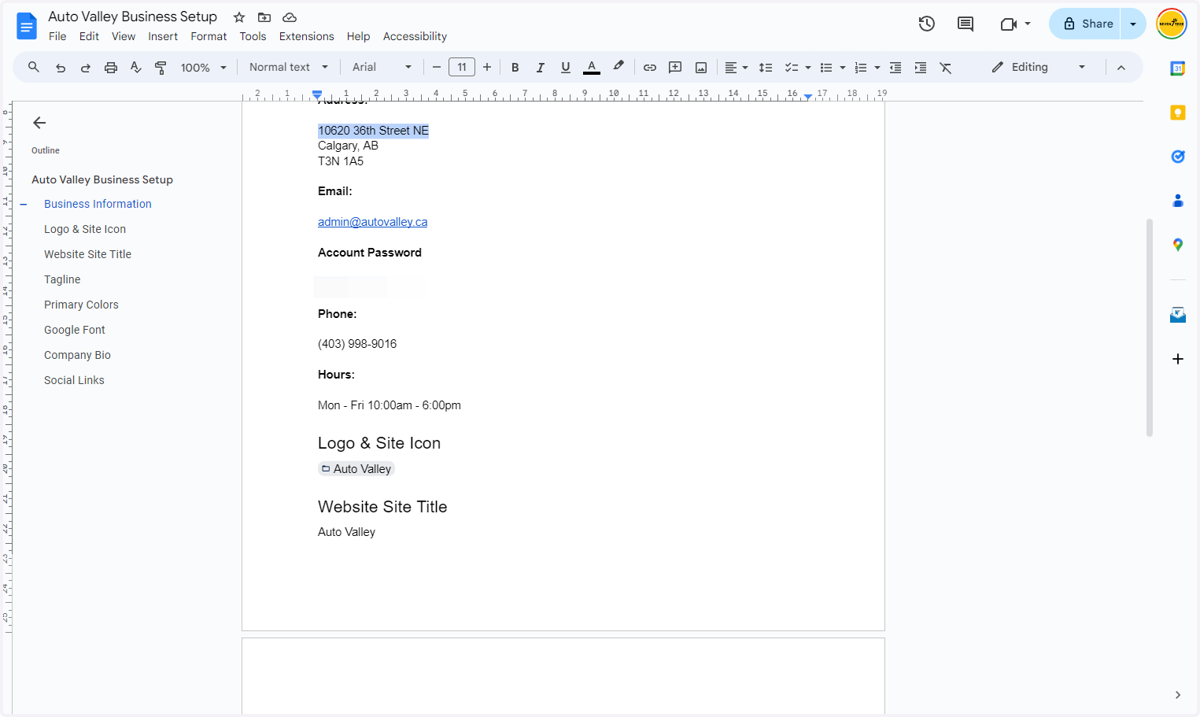Toggle bold formatting
The height and width of the screenshot is (717, 1200).
[x=515, y=67]
